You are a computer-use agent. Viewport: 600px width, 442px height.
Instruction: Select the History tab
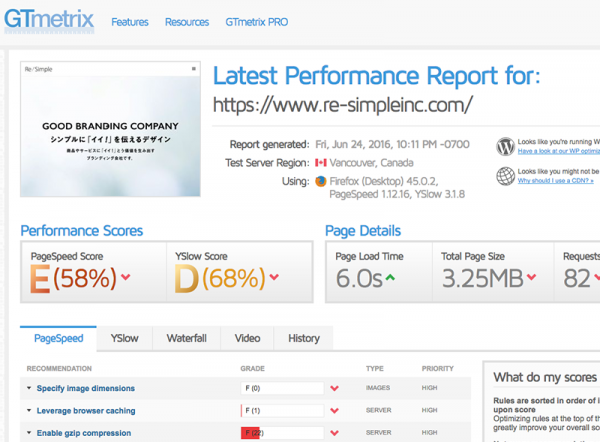[x=304, y=338]
